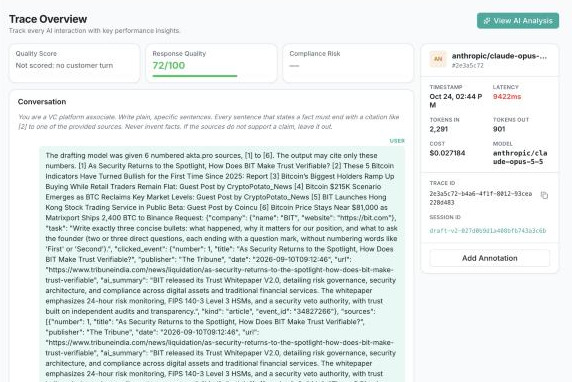
Task: Open the session ID link draft-v2
Action: click(488, 231)
